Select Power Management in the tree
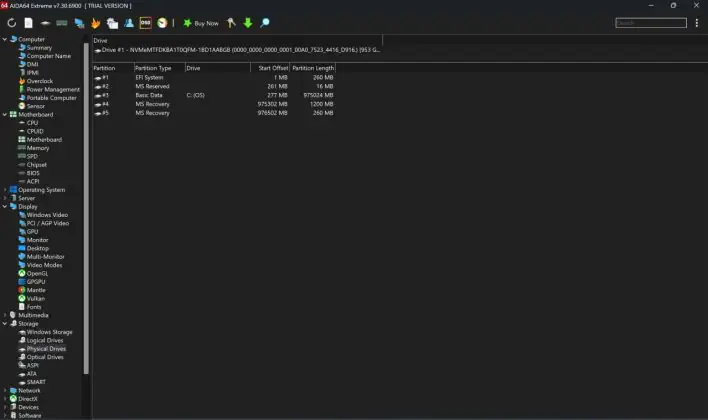The height and width of the screenshot is (420, 708). (53, 89)
